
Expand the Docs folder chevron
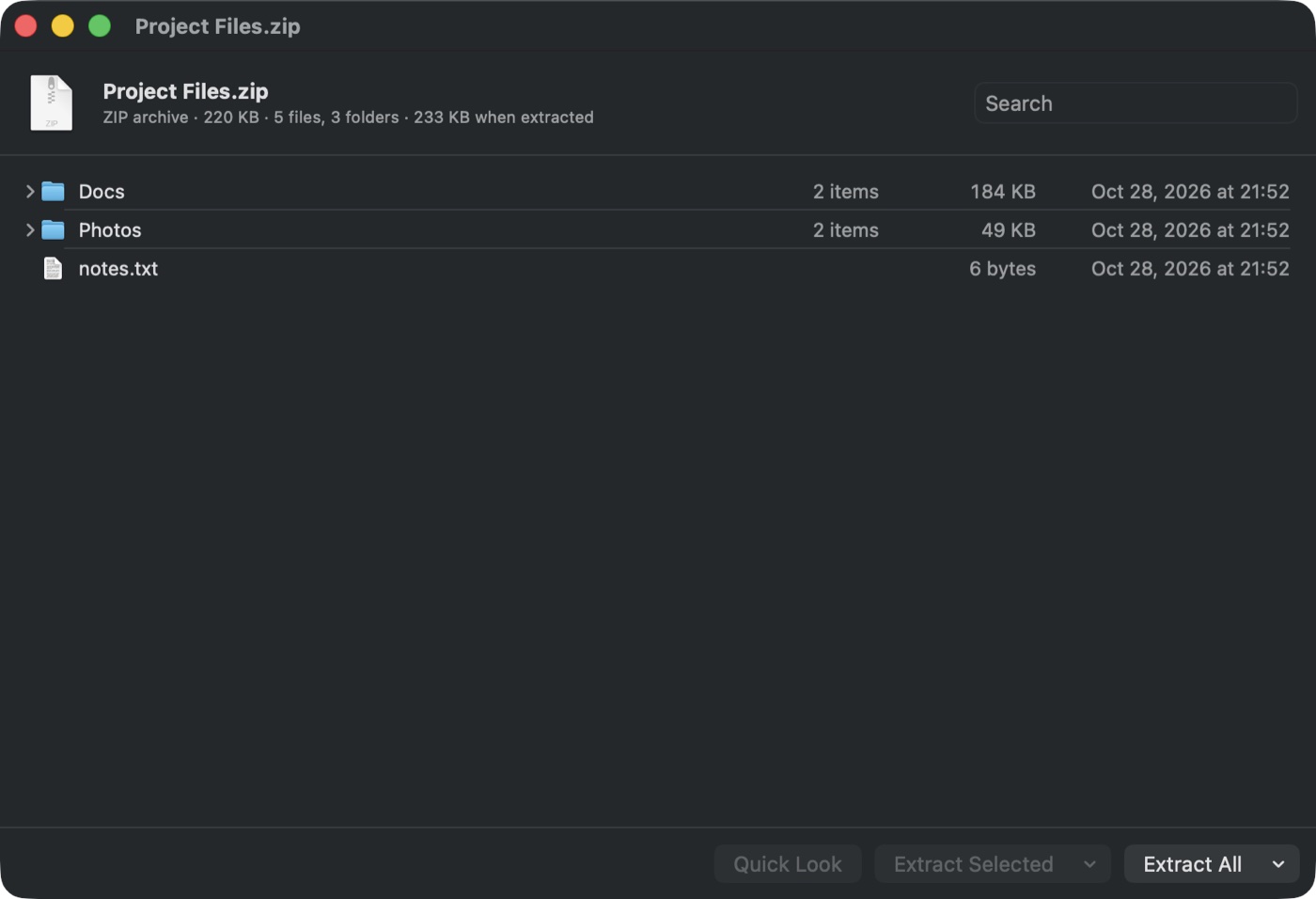tap(30, 192)
